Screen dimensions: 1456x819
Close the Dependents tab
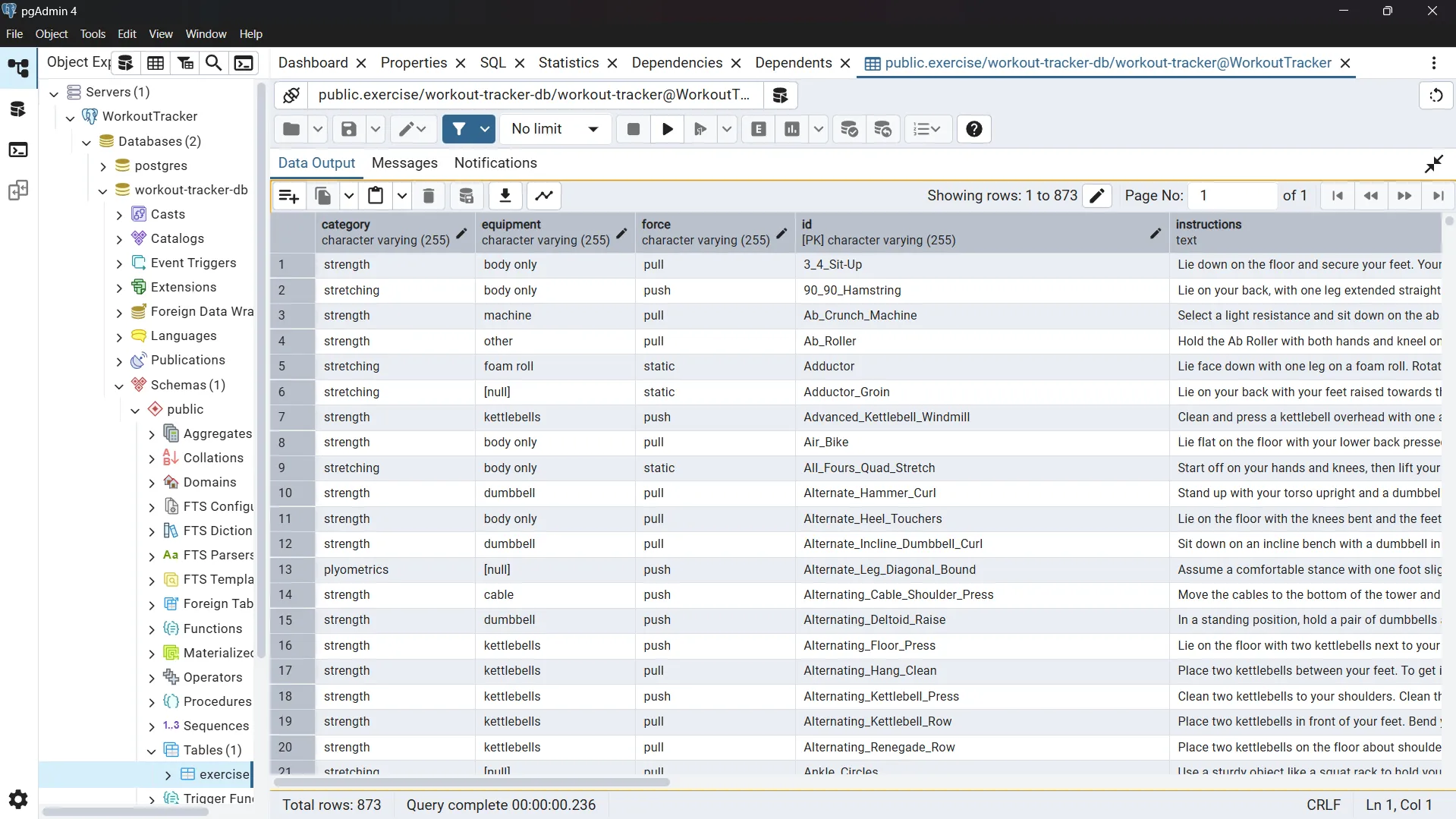pyautogui.click(x=845, y=64)
